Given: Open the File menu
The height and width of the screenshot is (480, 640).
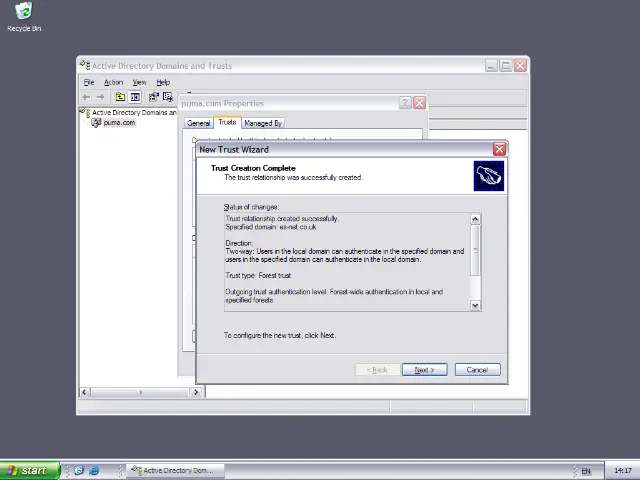Looking at the screenshot, I should [89, 82].
